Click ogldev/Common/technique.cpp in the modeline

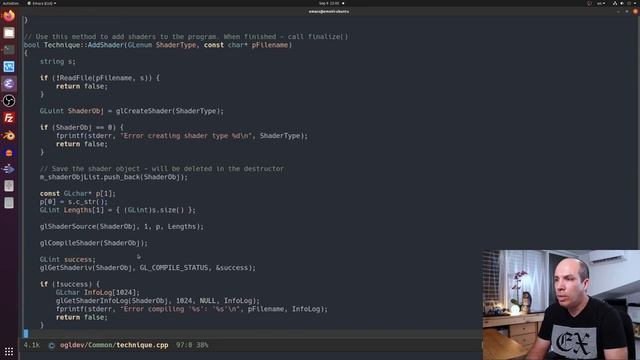click(114, 345)
